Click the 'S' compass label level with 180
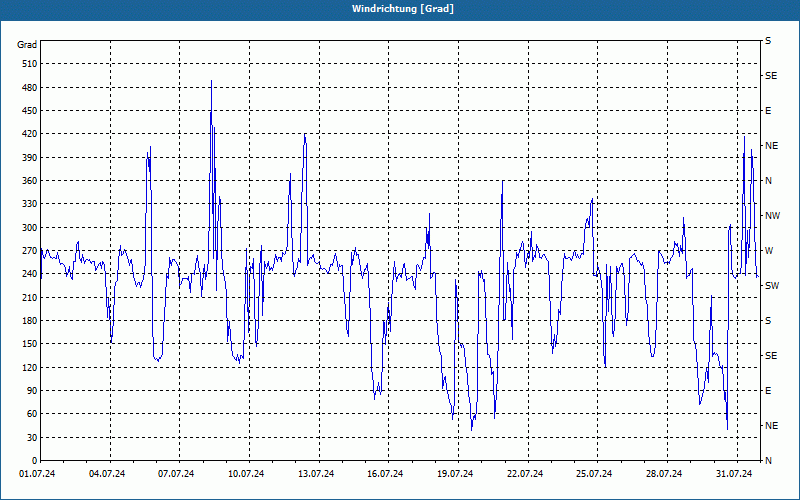The height and width of the screenshot is (500, 800). coord(768,321)
